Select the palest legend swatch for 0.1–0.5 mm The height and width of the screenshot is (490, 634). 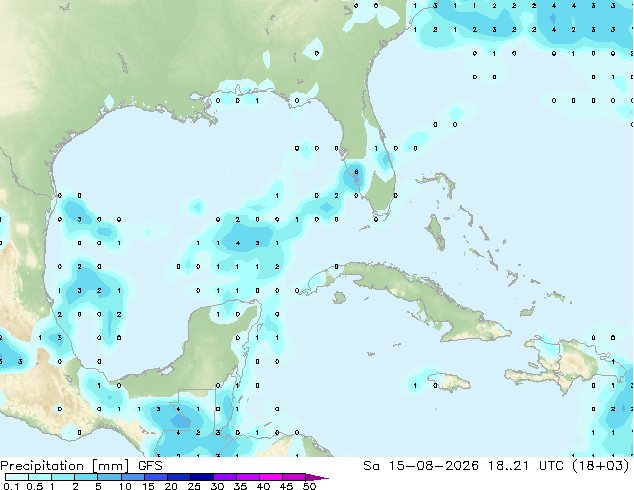[17, 477]
